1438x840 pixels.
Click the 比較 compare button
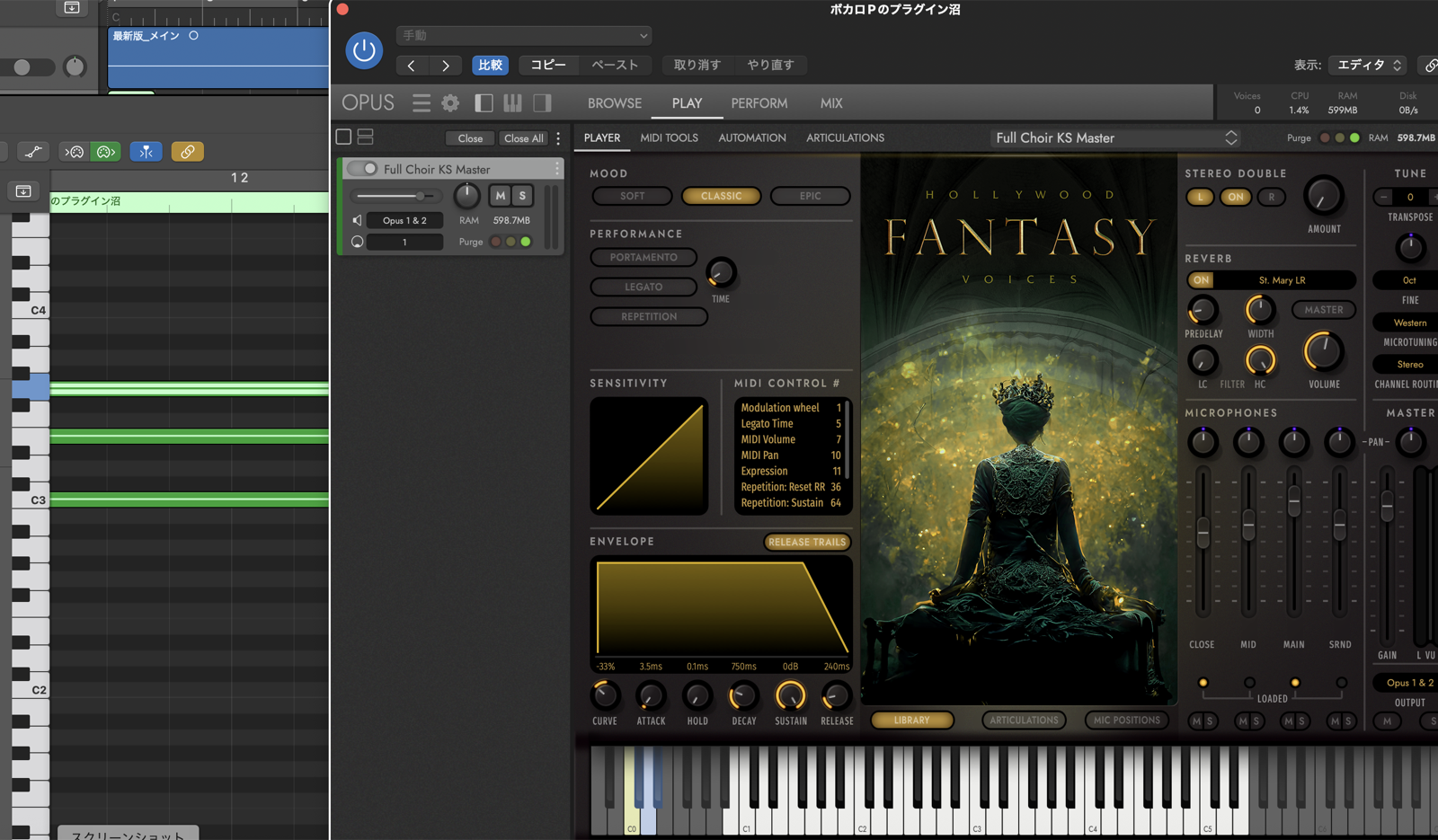click(x=491, y=66)
